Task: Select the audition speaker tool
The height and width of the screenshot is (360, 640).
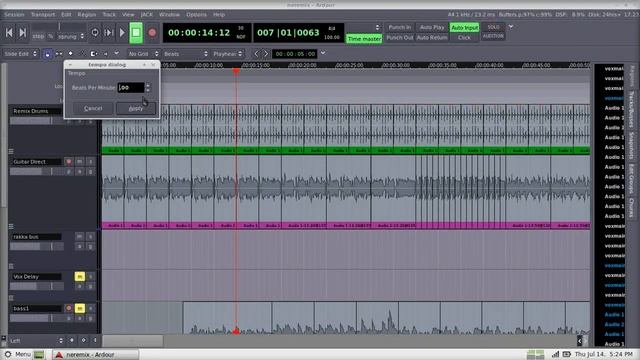Action: 105,54
